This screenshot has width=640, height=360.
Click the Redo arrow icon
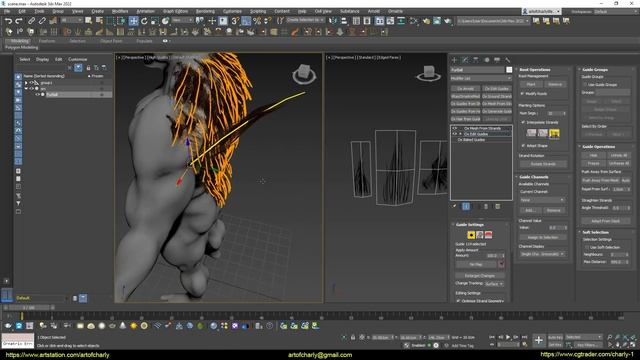click(x=19, y=21)
